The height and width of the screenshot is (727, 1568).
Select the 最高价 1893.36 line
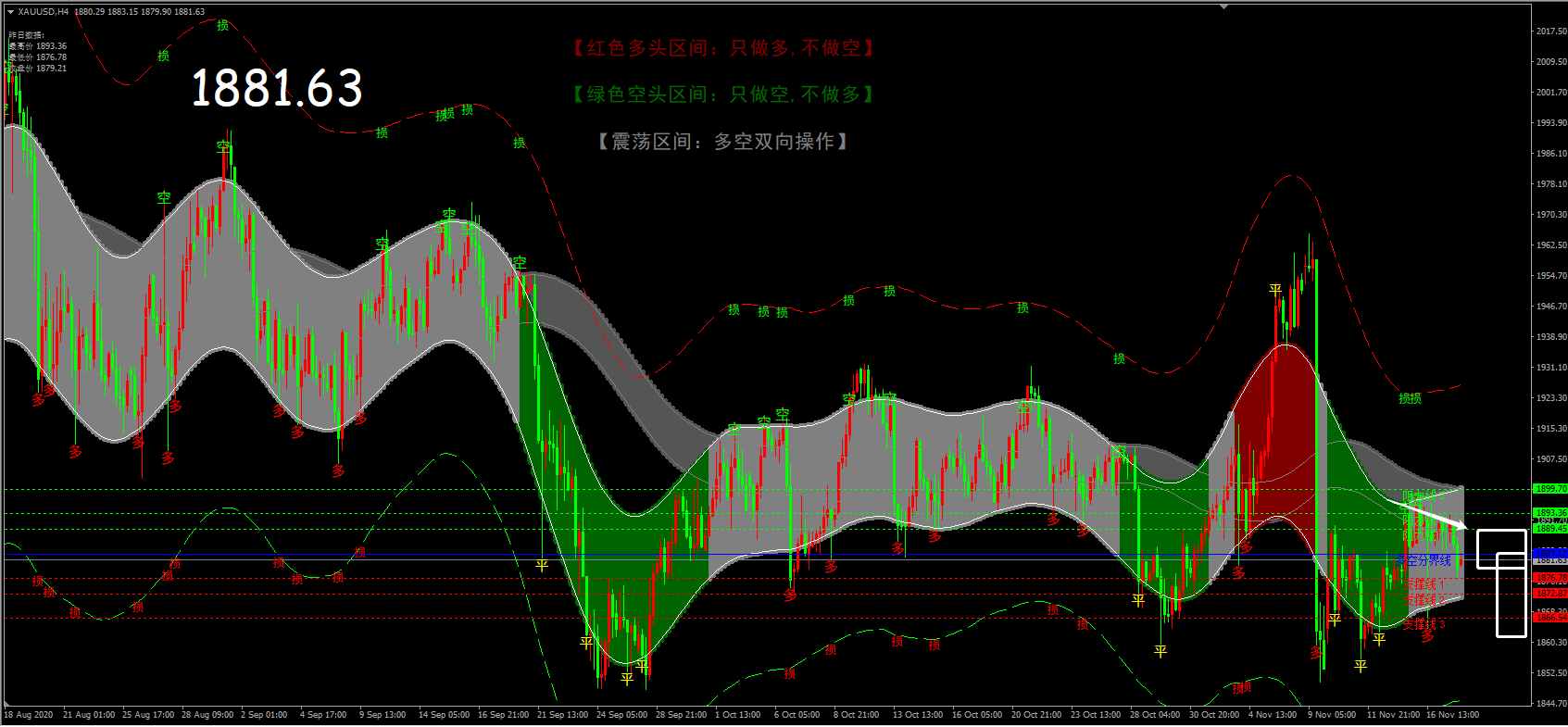[x=38, y=46]
